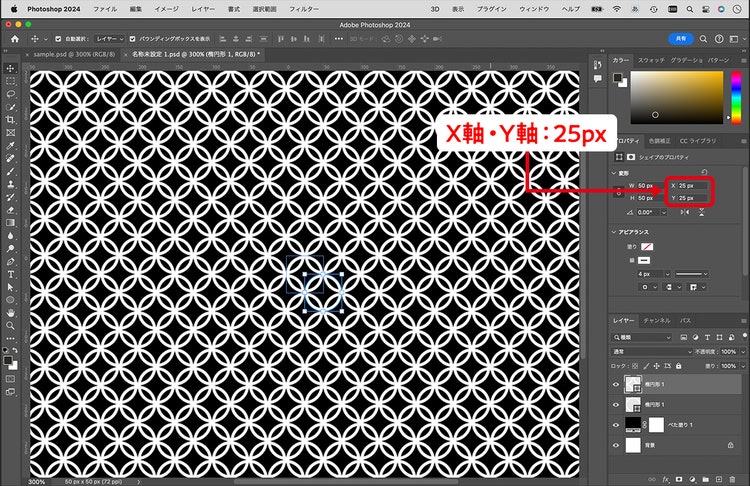Image resolution: width=750 pixels, height=486 pixels.
Task: Hide the second 楕円形 1 layer
Action: point(616,405)
